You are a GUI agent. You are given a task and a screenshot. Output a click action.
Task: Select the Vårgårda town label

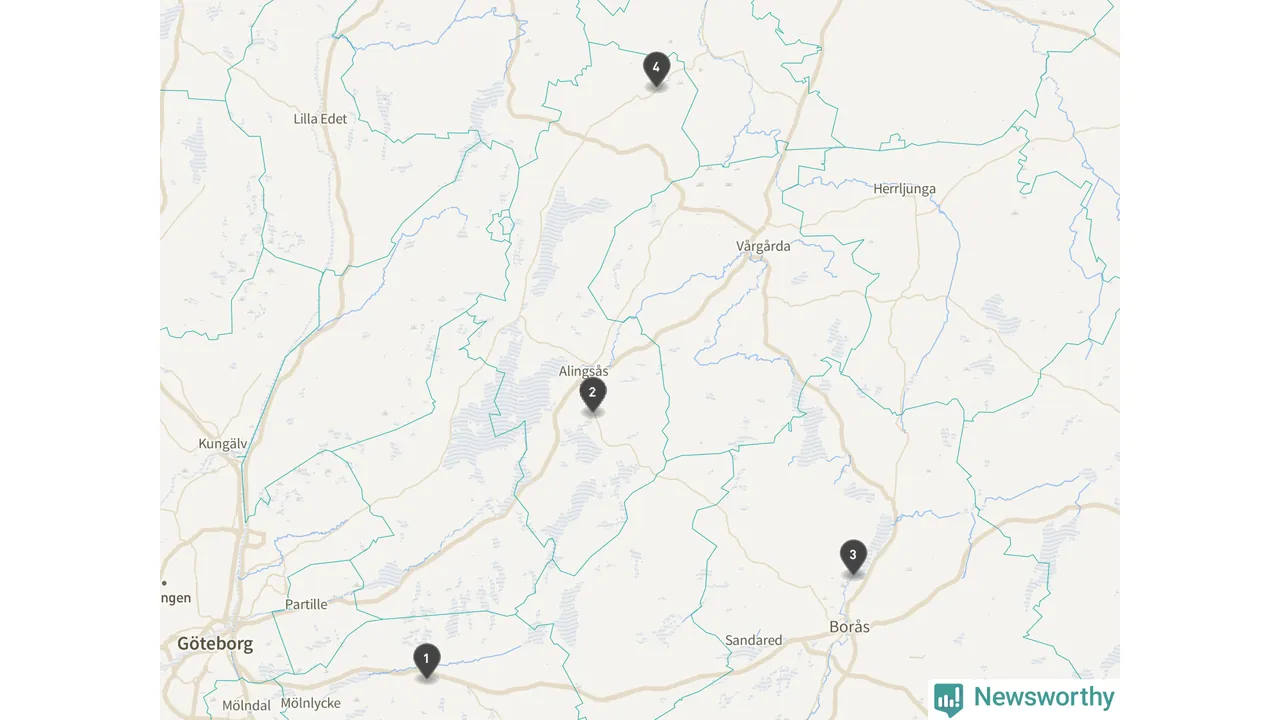763,245
